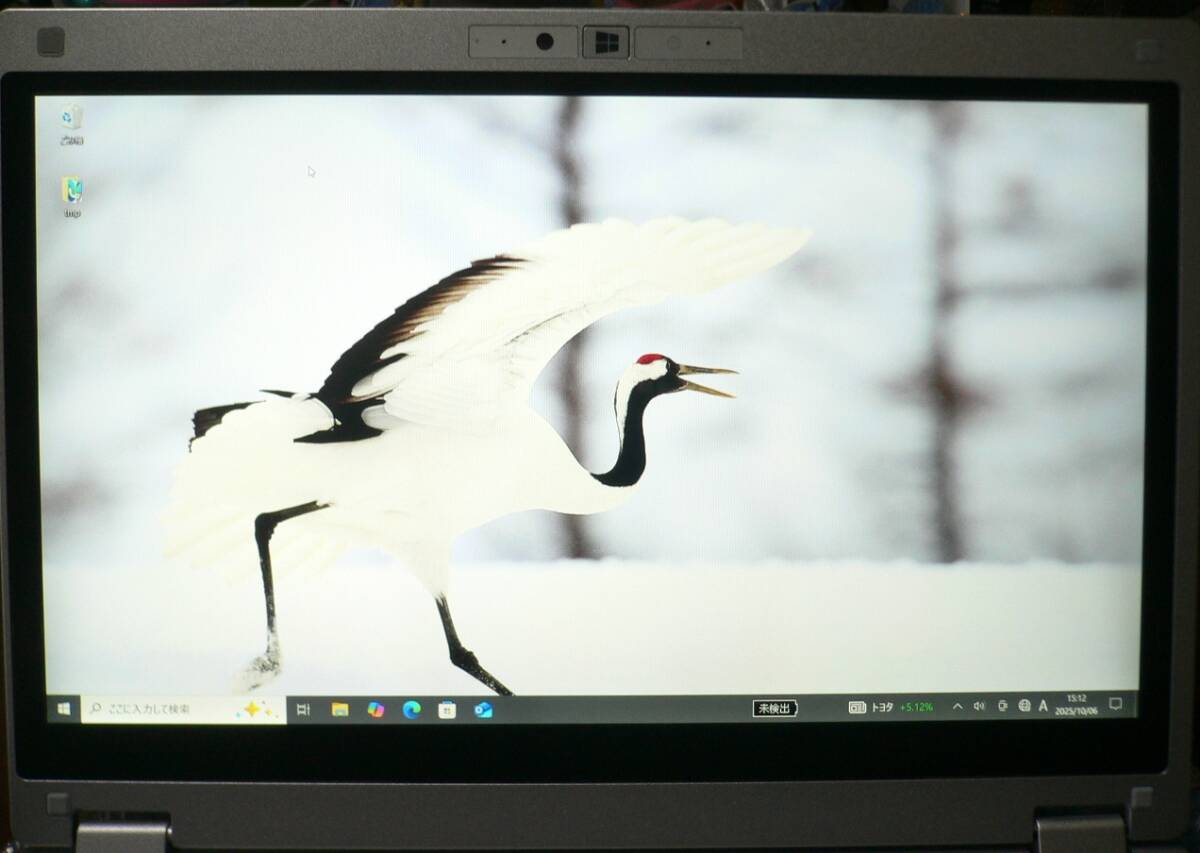This screenshot has height=853, width=1200.
Task: Open the clock showing 15:12
Action: click(1076, 704)
